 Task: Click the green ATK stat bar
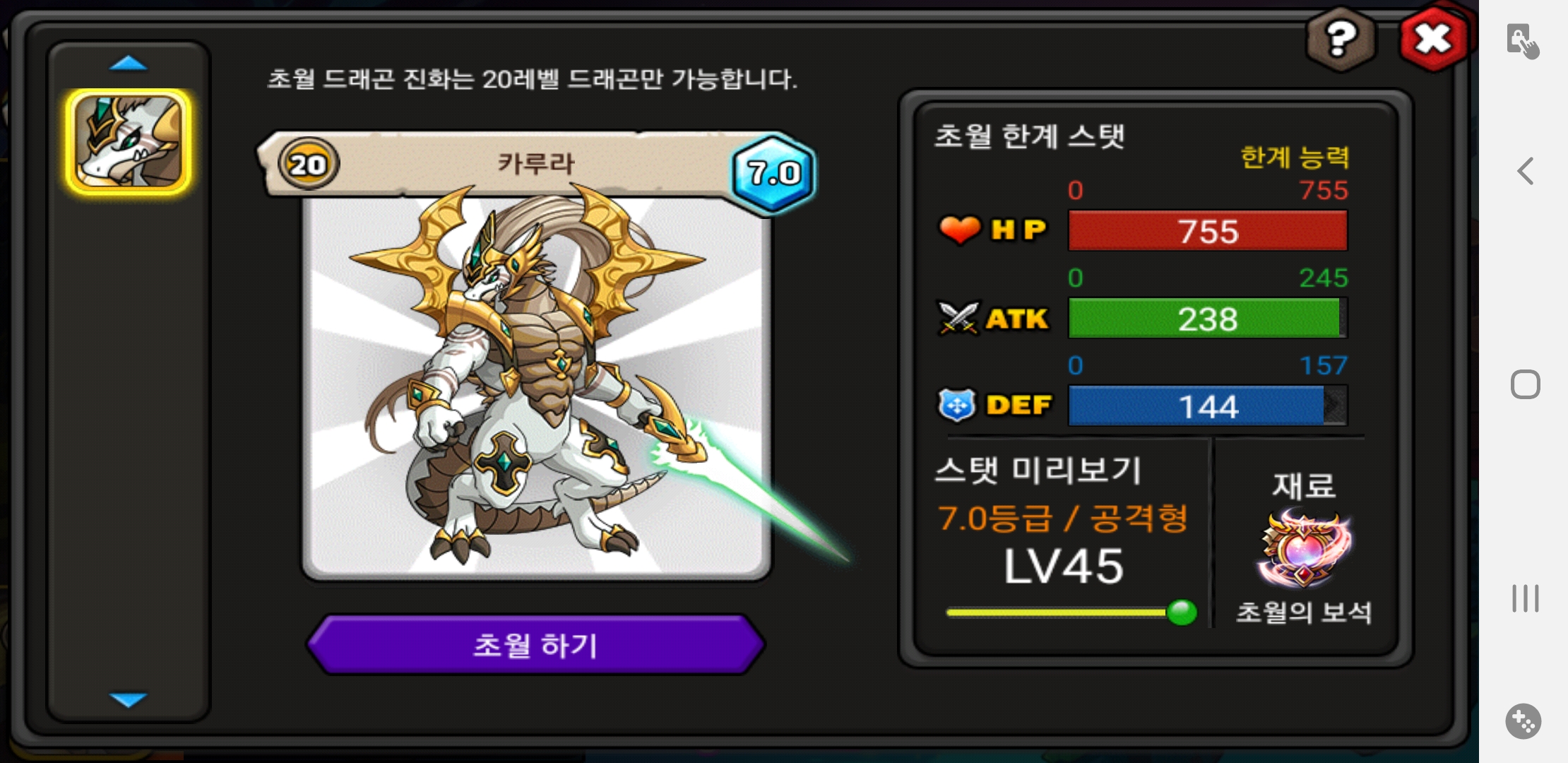coord(1208,319)
